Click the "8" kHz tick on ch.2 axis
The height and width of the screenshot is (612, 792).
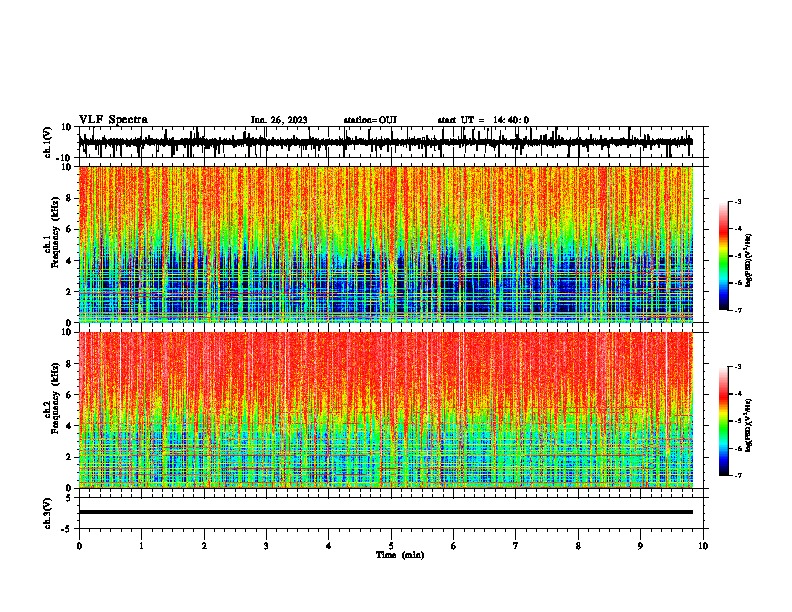coord(70,364)
